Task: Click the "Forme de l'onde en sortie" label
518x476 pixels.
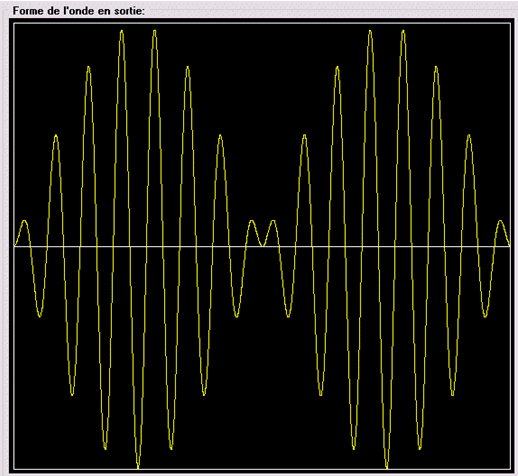Action: click(x=79, y=11)
